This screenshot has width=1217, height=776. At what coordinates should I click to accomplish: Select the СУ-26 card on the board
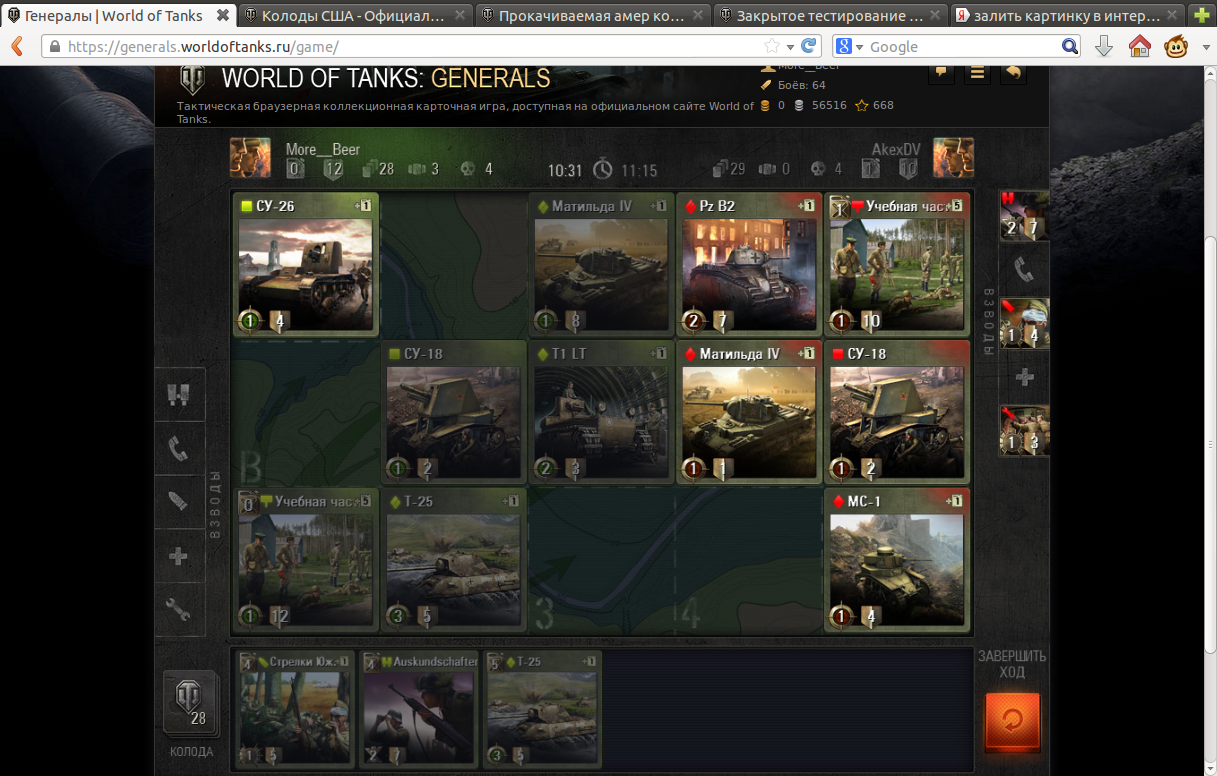click(306, 264)
